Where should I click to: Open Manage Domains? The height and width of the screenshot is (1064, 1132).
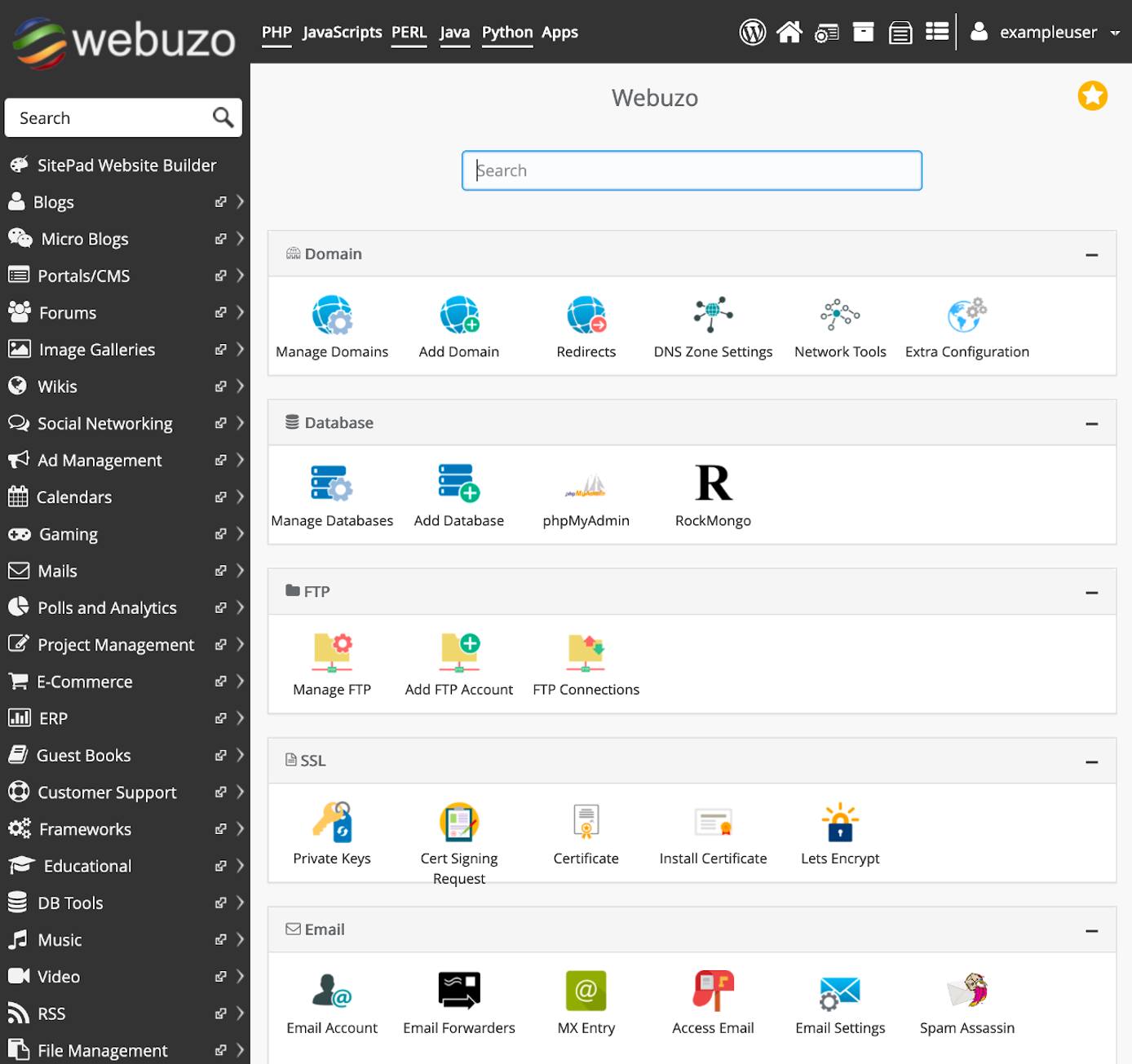click(332, 326)
